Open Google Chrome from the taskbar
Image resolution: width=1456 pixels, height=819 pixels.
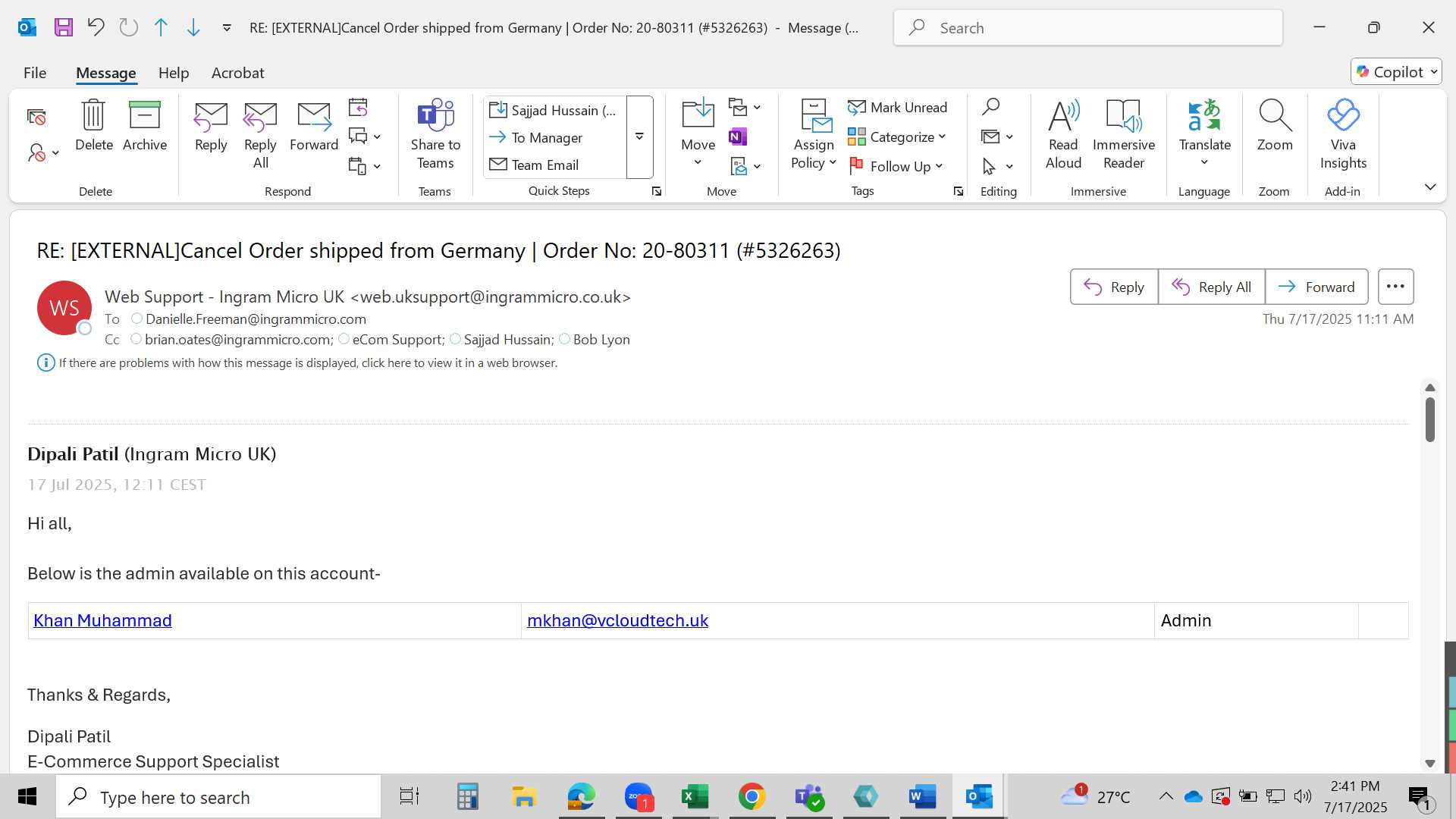(x=752, y=797)
